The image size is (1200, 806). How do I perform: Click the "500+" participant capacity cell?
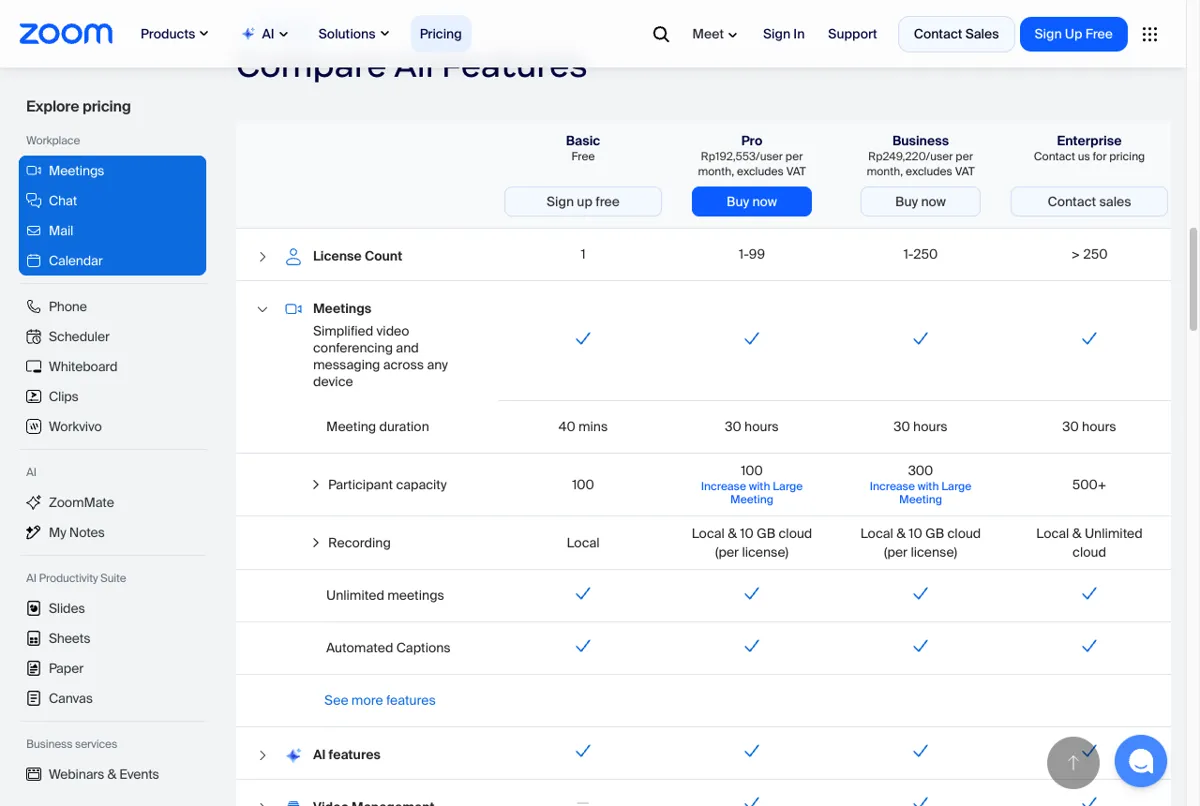coord(1089,485)
